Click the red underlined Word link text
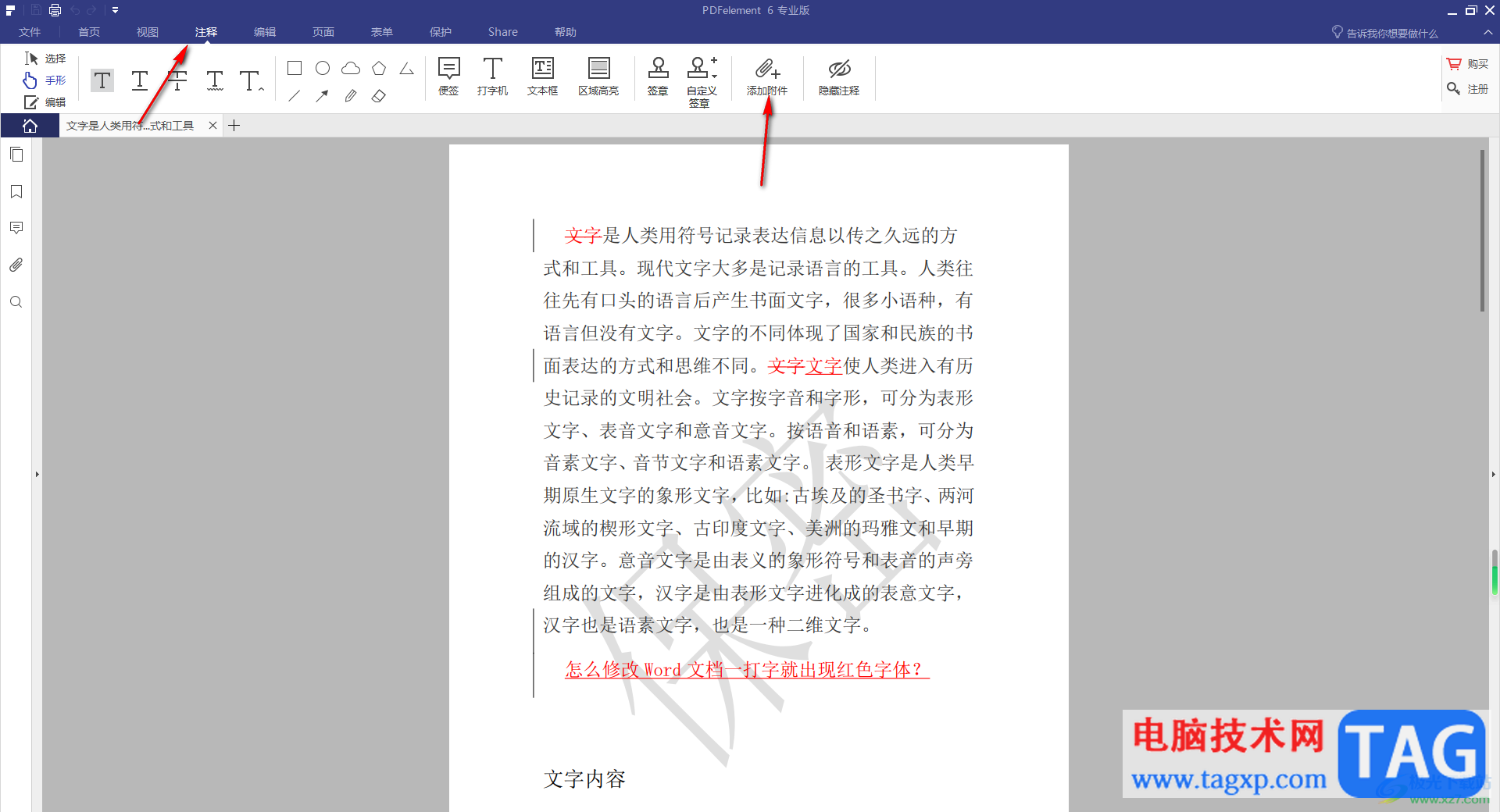 747,670
